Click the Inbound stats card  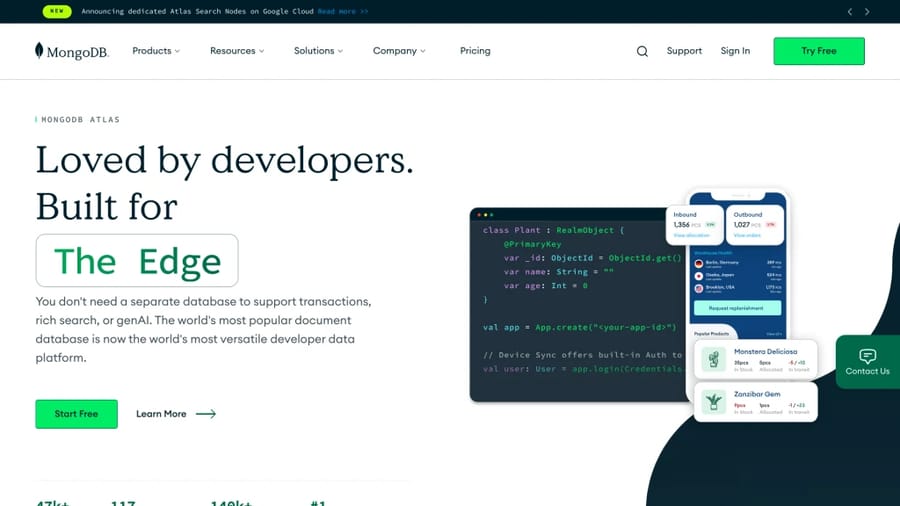tap(695, 224)
